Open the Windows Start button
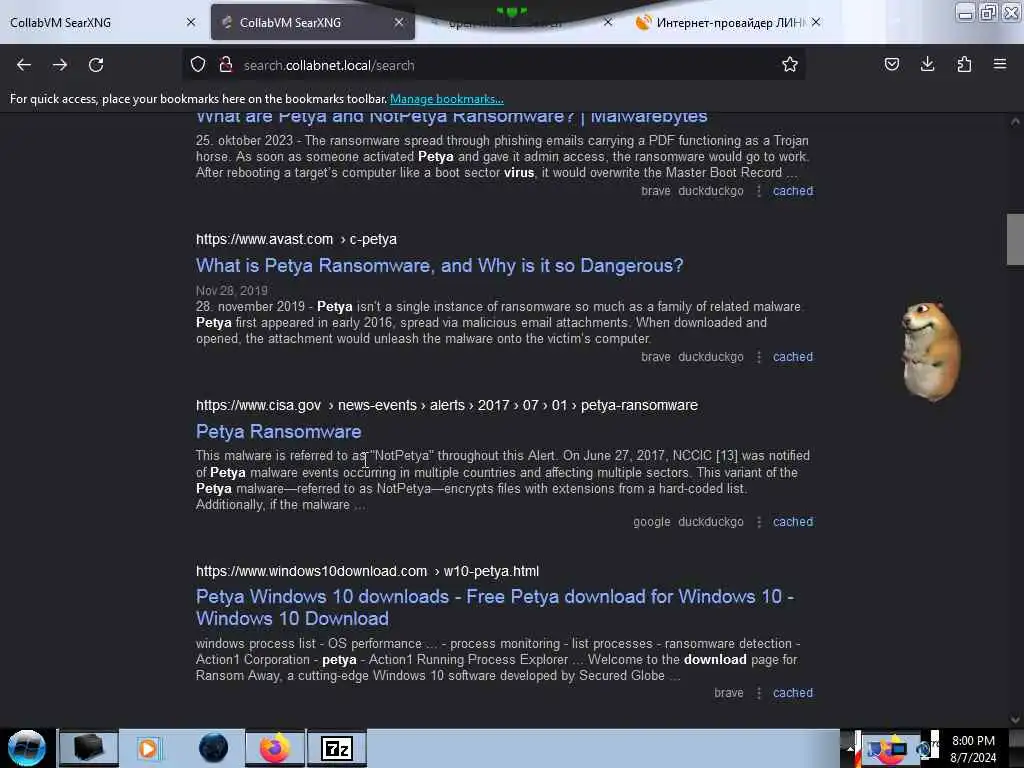The width and height of the screenshot is (1024, 768). (x=27, y=748)
